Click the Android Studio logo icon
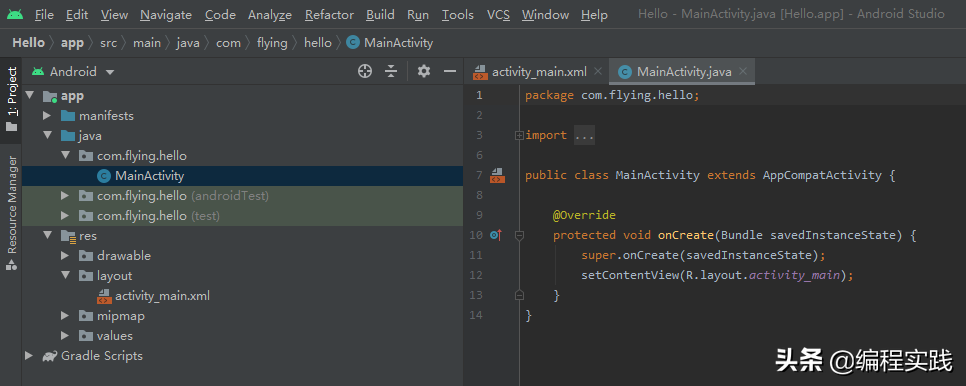 tap(15, 14)
